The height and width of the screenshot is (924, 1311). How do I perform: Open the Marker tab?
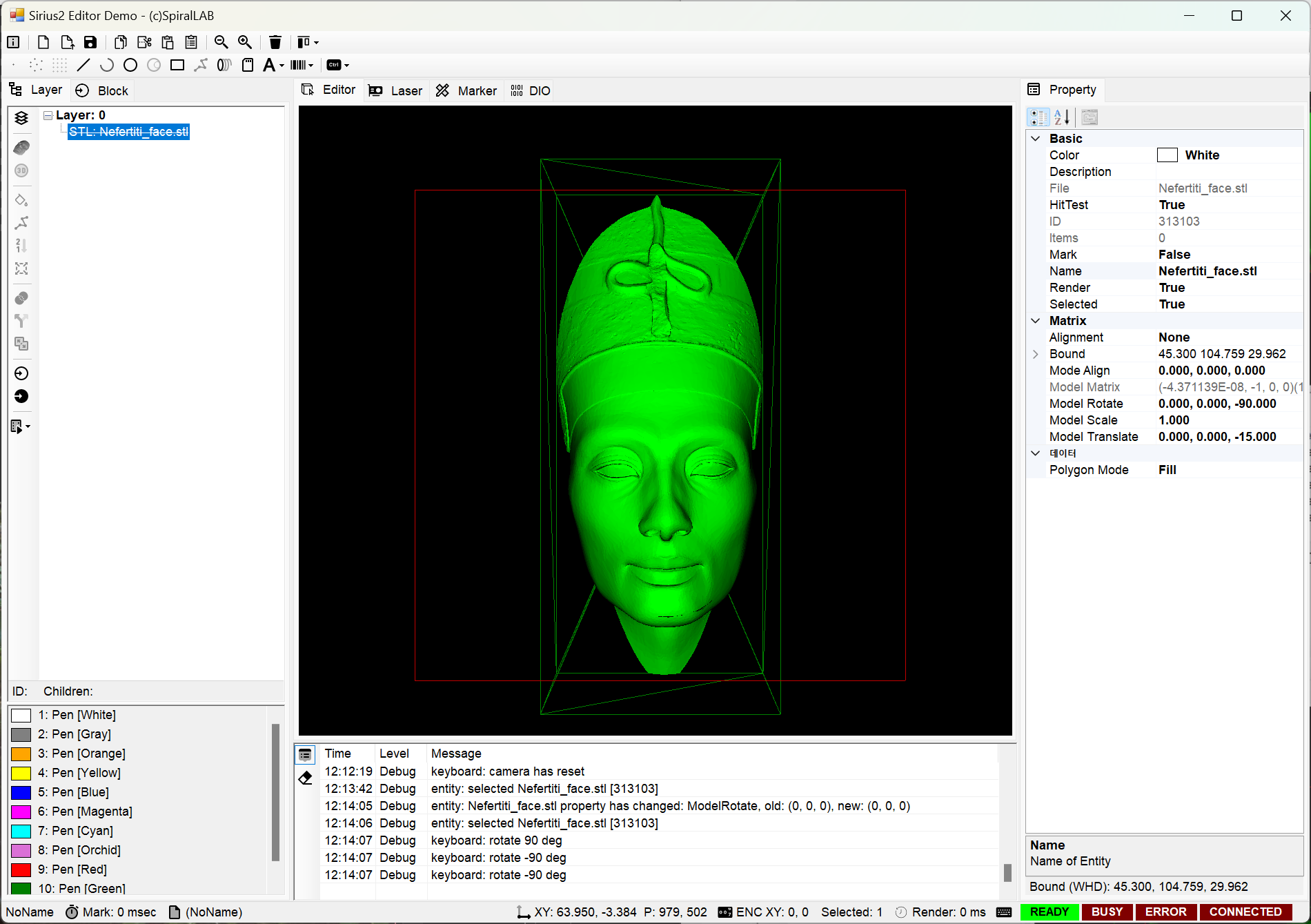click(466, 90)
